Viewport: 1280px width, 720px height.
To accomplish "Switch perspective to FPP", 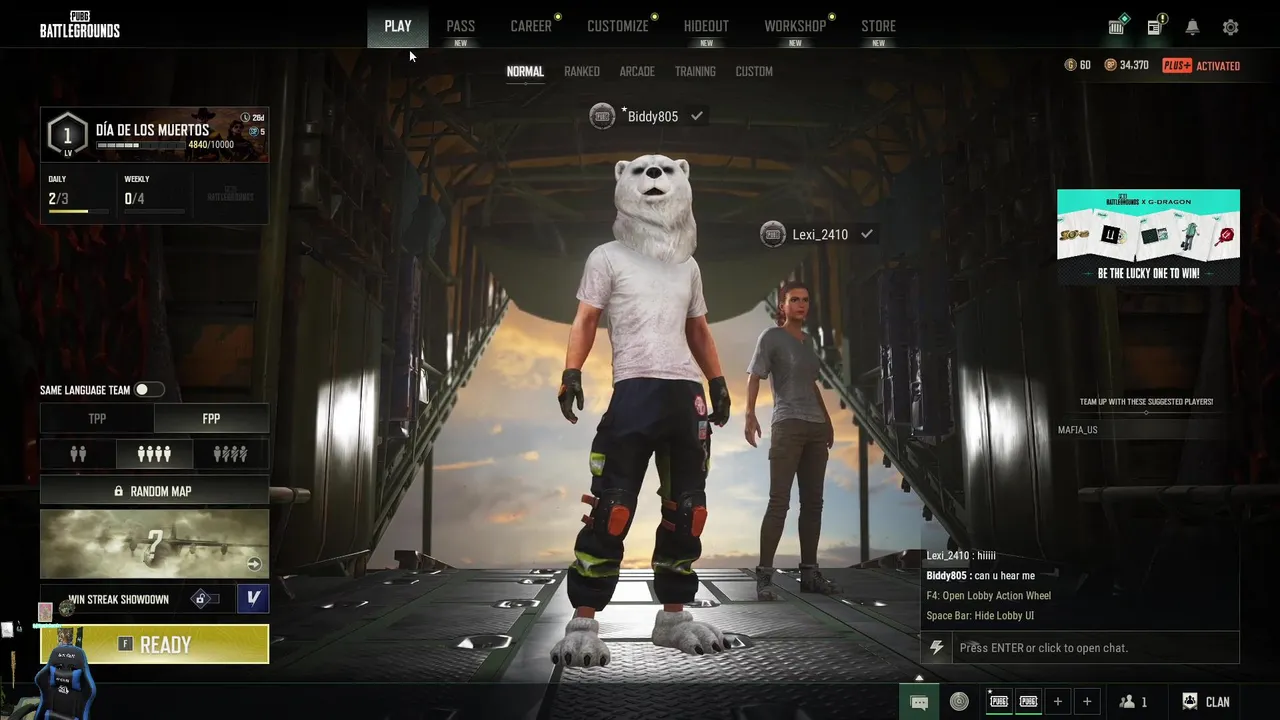I will [211, 419].
